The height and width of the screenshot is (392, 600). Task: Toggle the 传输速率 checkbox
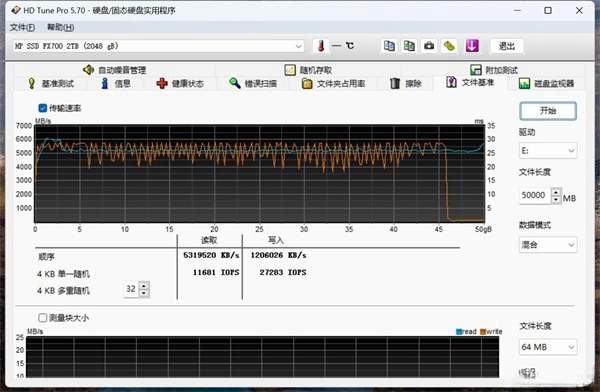[43, 108]
